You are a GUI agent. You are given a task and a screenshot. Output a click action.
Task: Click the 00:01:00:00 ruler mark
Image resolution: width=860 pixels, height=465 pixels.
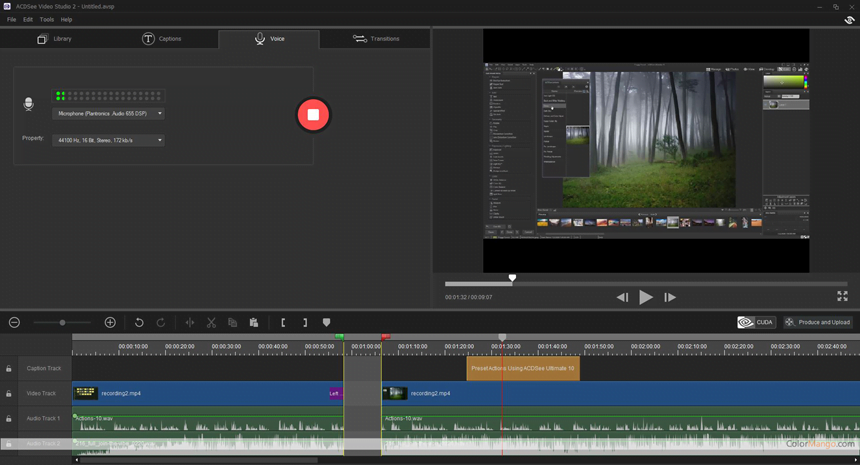[x=366, y=347]
